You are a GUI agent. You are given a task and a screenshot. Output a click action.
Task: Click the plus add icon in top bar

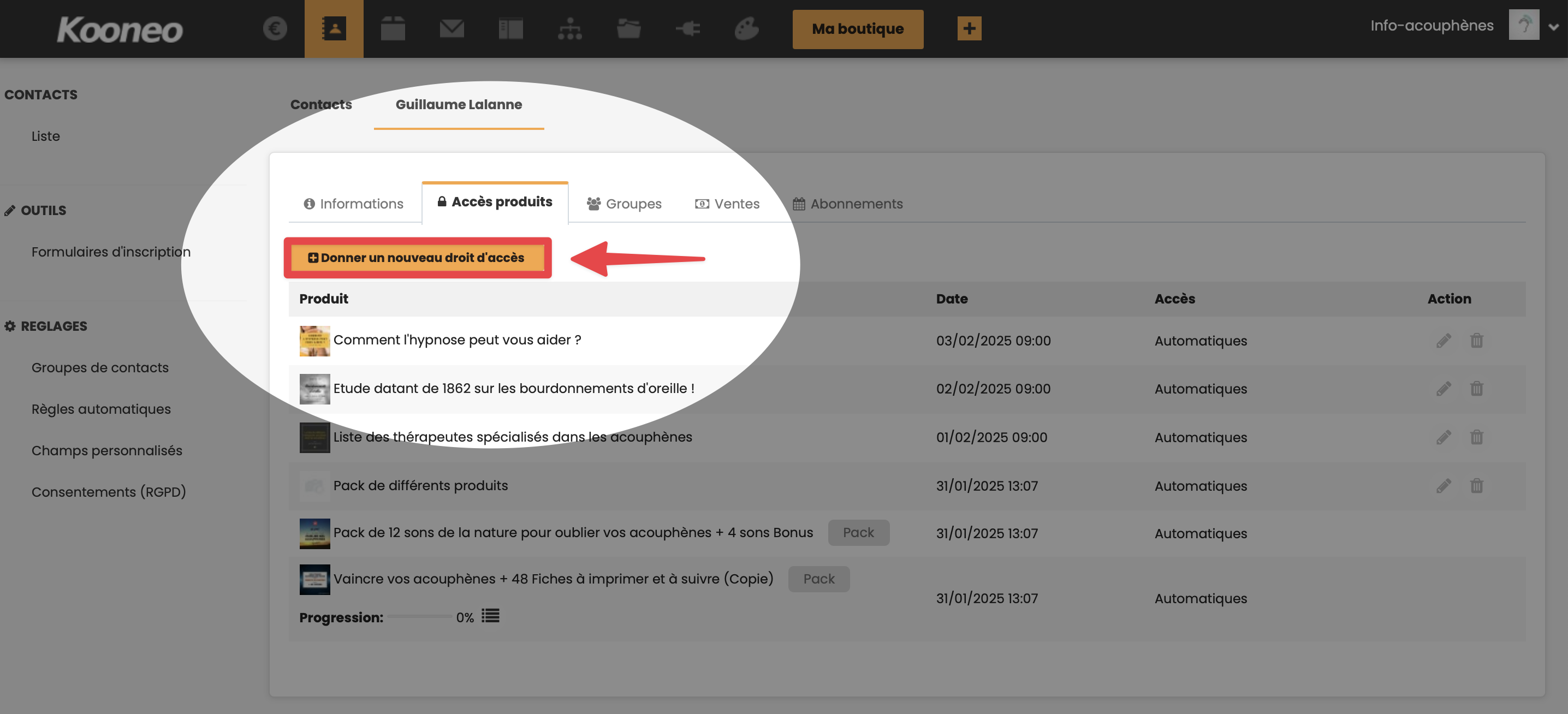pos(969,28)
